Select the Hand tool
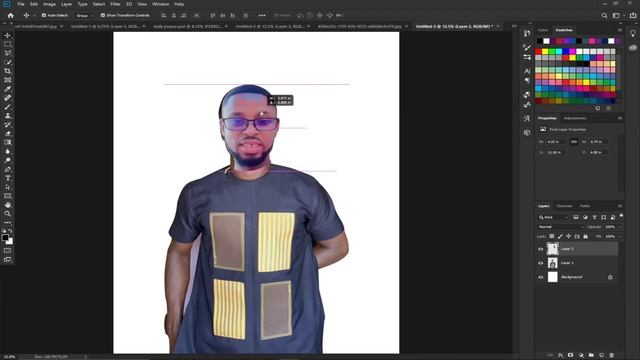Screen dimensions: 640x360 (x=7, y=204)
